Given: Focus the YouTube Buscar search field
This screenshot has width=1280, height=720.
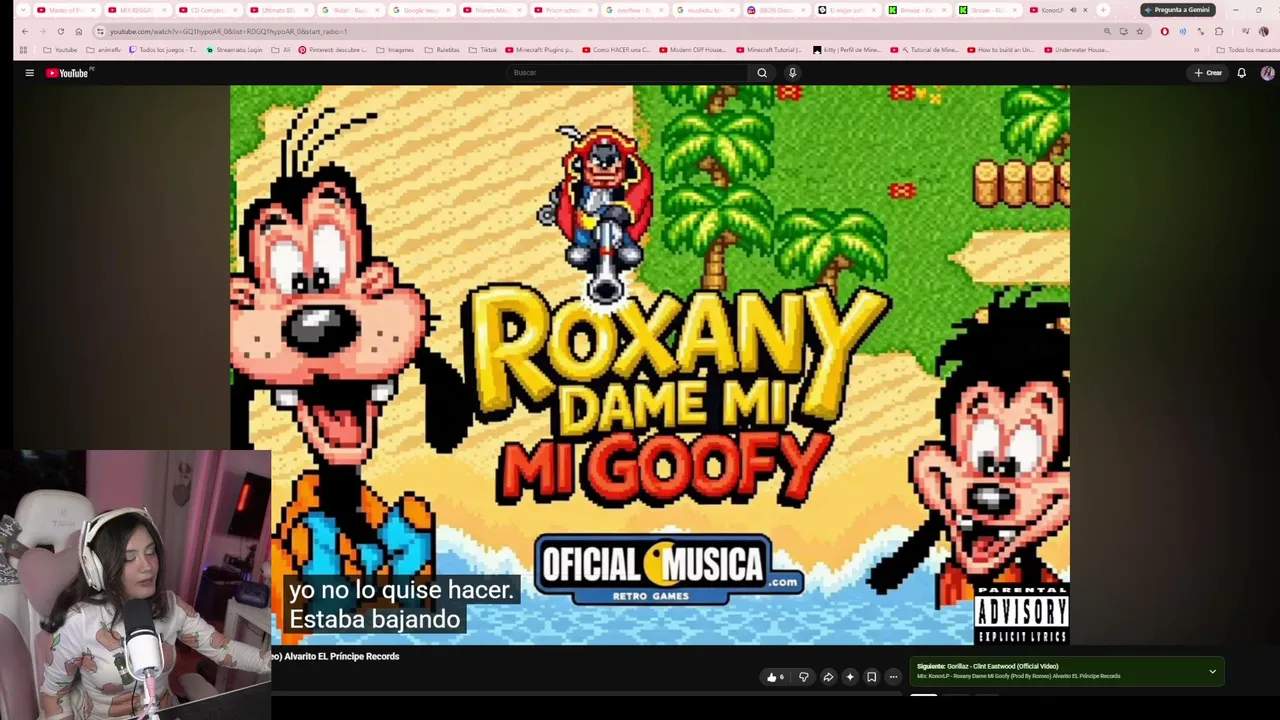Looking at the screenshot, I should pyautogui.click(x=627, y=73).
